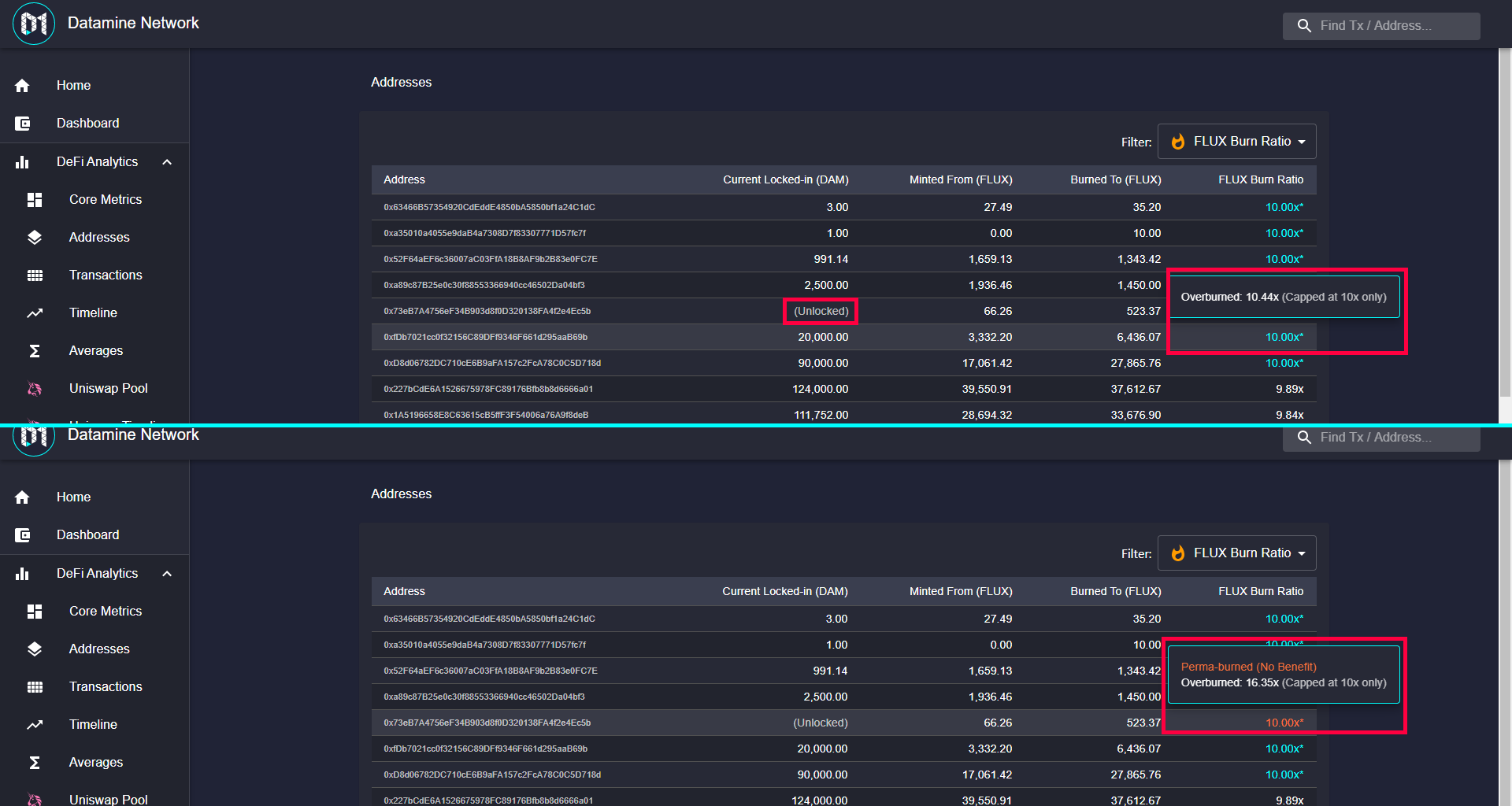Click the orange 10.00x* ratio in lower table
1512x806 pixels.
(1284, 723)
